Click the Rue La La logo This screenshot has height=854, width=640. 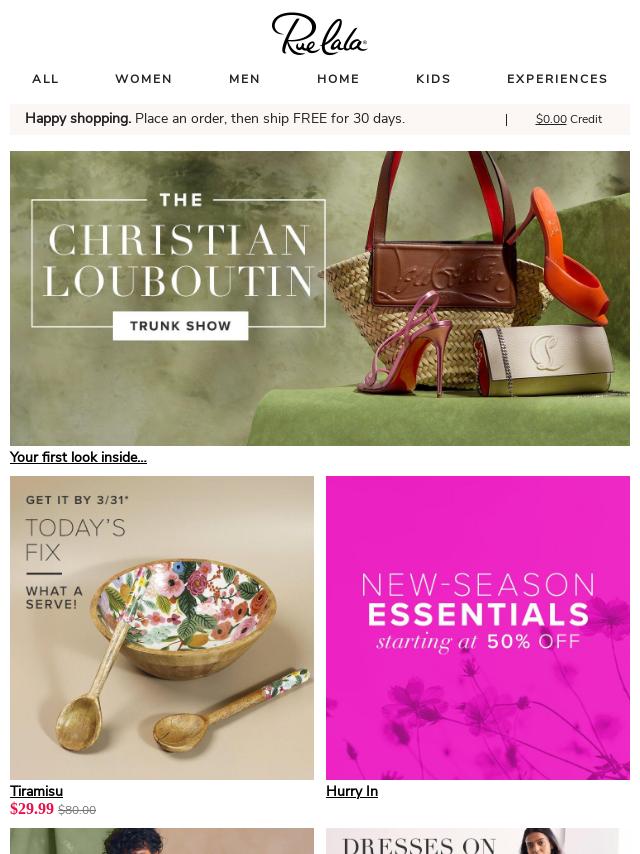coord(319,34)
